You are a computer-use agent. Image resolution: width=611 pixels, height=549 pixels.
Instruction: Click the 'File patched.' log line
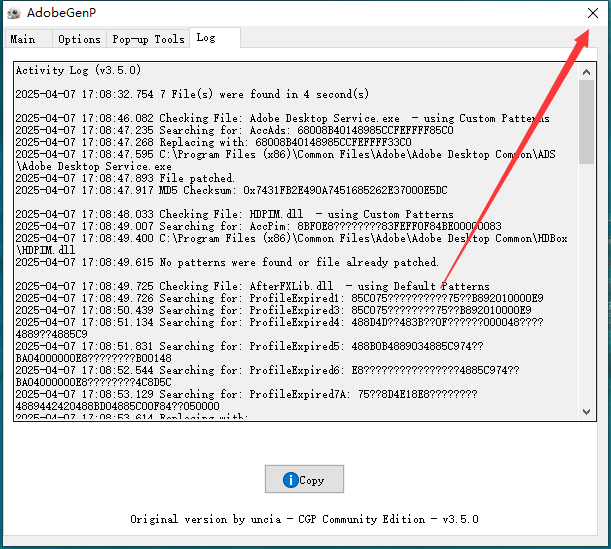pos(125,178)
